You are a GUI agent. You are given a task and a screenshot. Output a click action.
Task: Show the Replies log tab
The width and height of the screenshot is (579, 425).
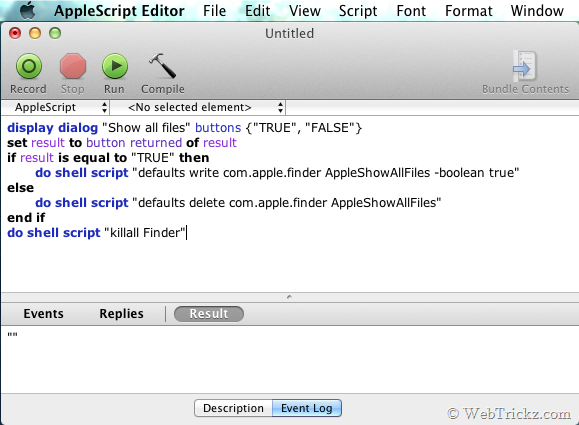tap(121, 313)
